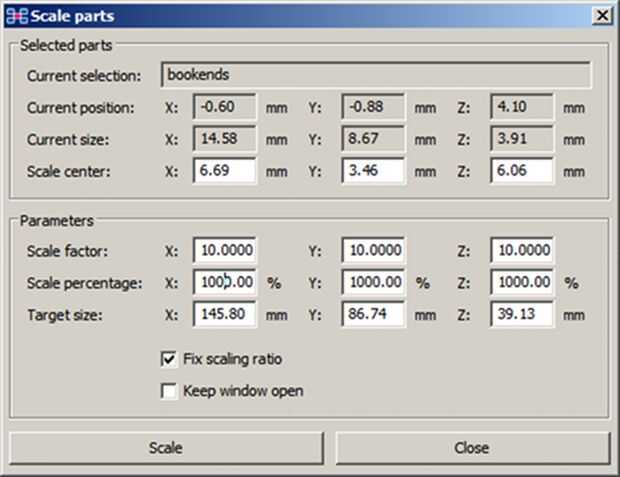620x477 pixels.
Task: Click the 'Target size:' label
Action: point(65,315)
